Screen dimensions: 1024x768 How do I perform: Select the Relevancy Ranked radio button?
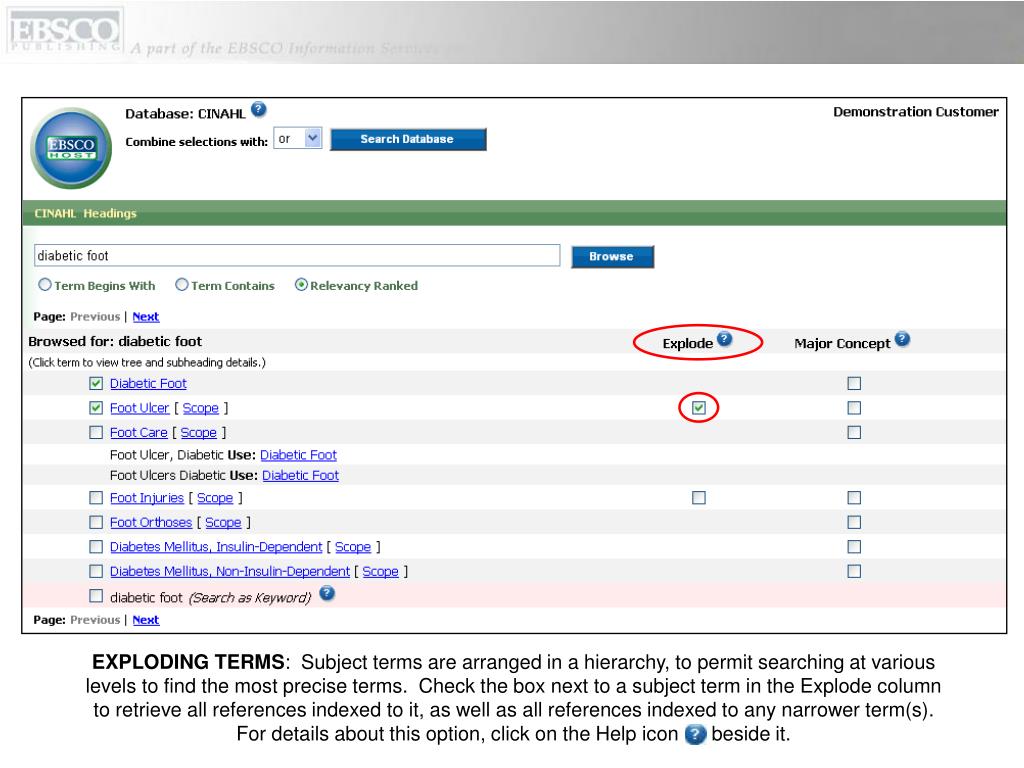[301, 285]
